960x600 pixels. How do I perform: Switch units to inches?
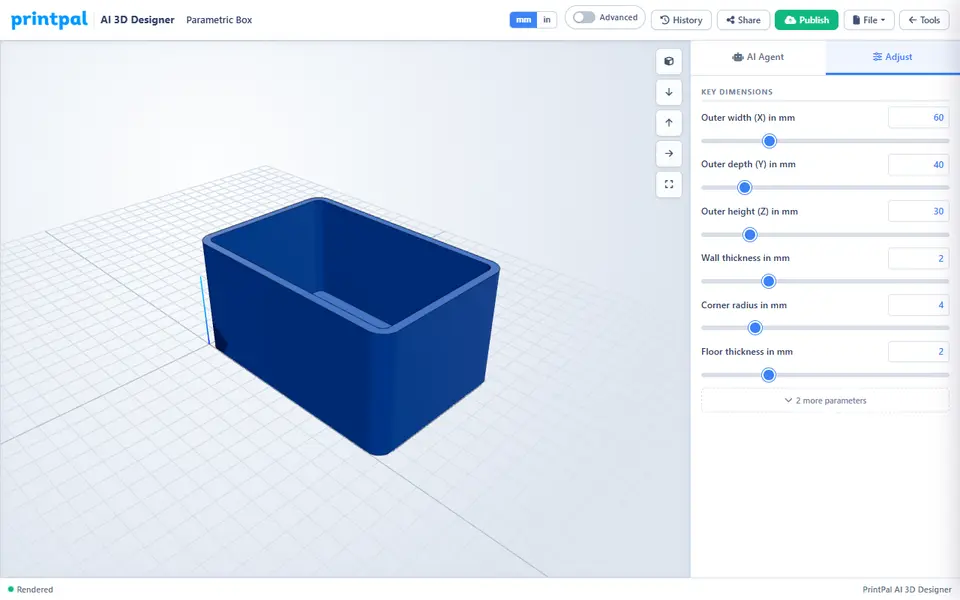547,20
